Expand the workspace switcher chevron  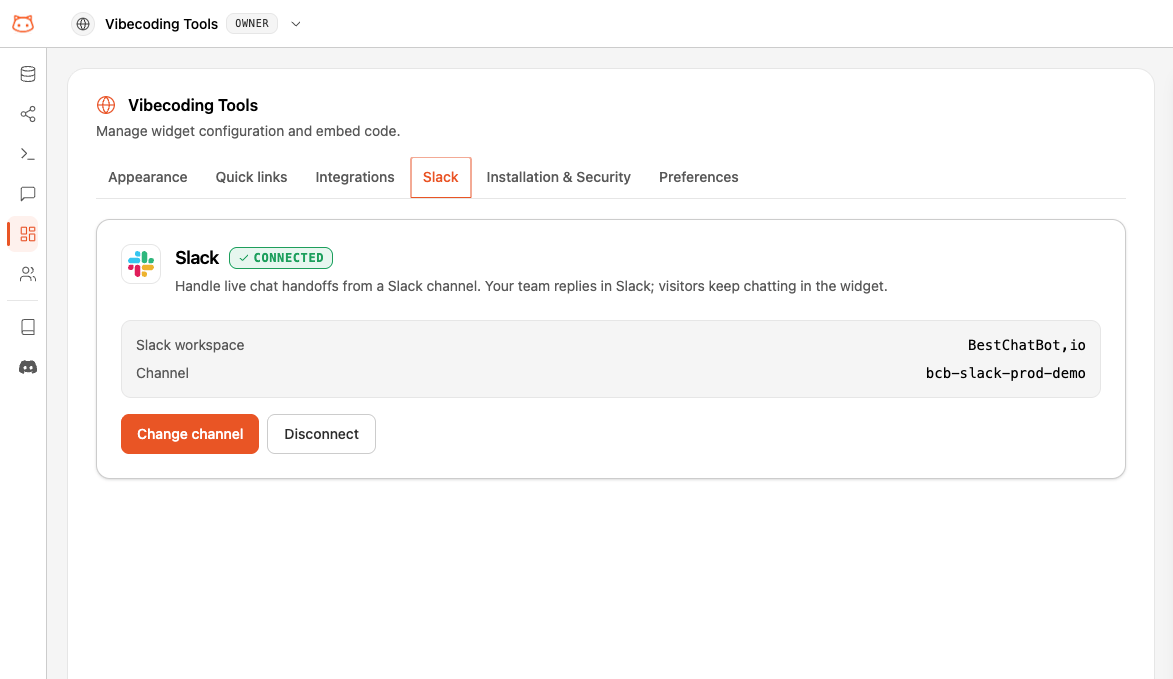pyautogui.click(x=295, y=24)
